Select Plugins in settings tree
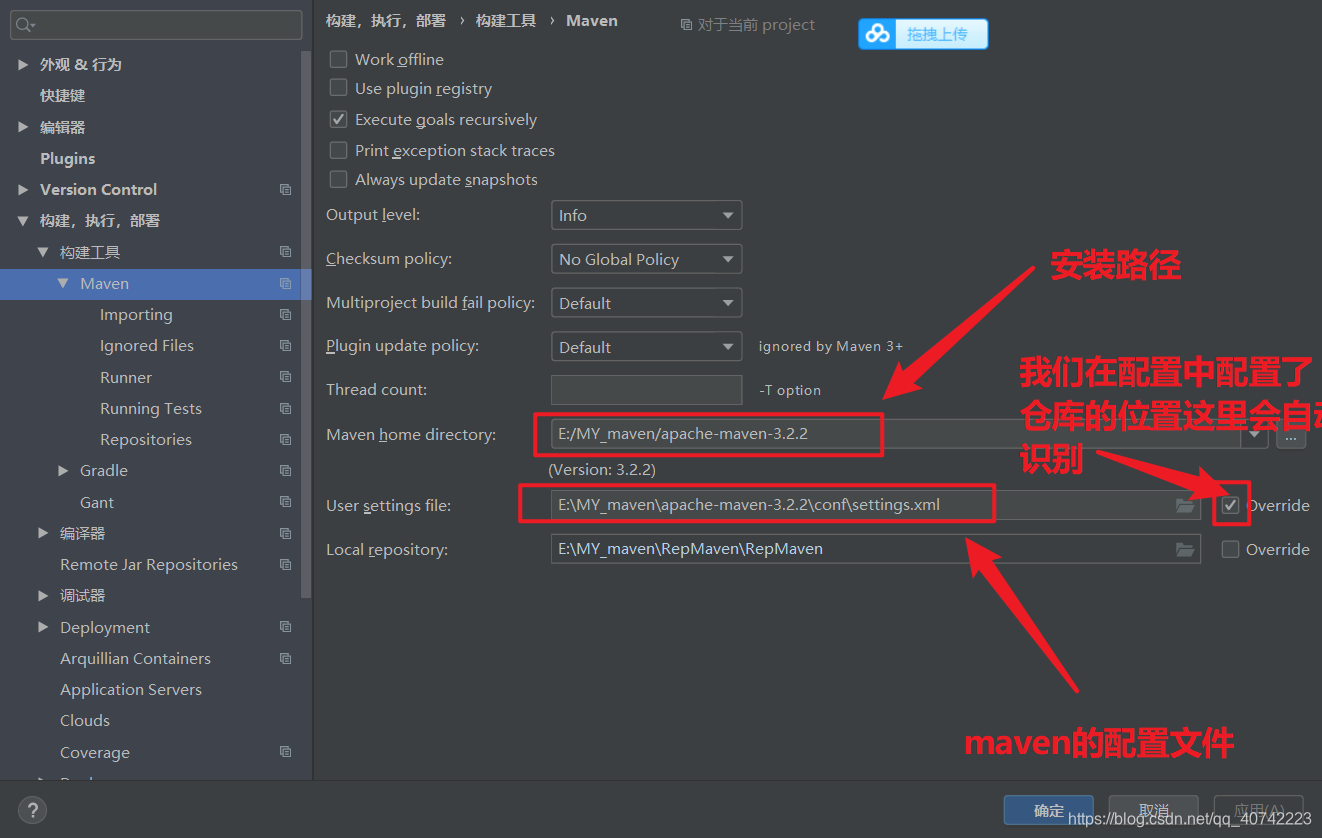Viewport: 1322px width, 838px height. [68, 158]
